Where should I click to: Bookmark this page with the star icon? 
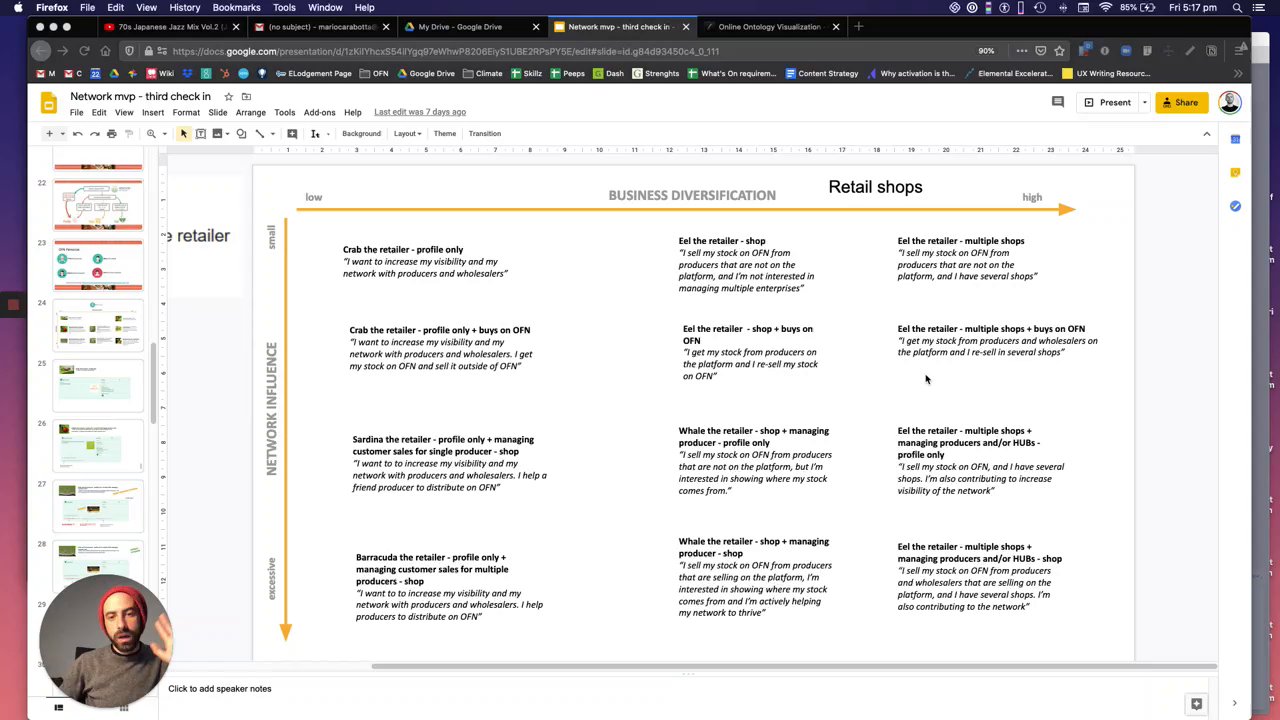tap(1059, 51)
